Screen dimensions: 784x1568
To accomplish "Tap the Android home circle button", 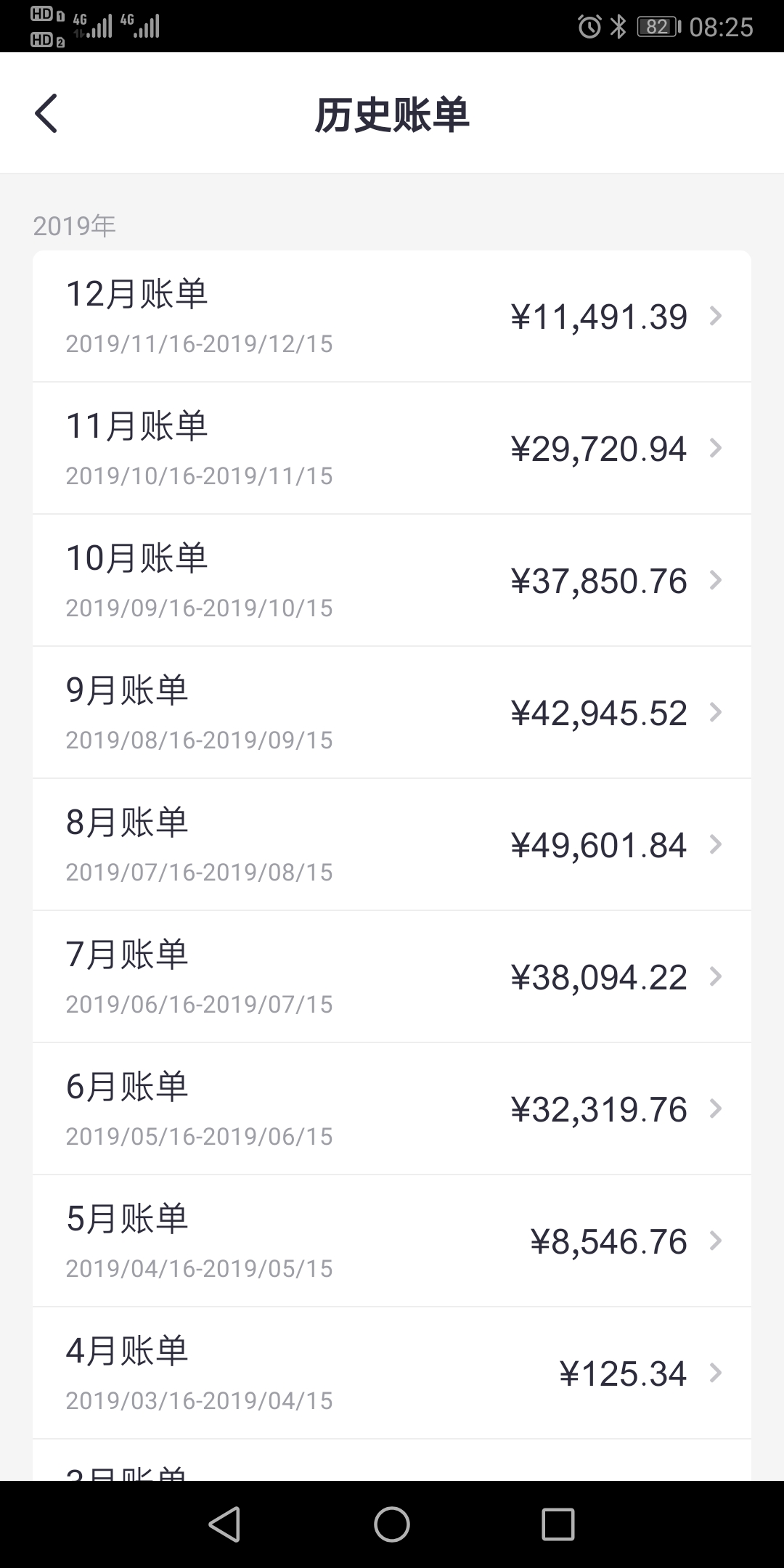I will click(392, 1524).
